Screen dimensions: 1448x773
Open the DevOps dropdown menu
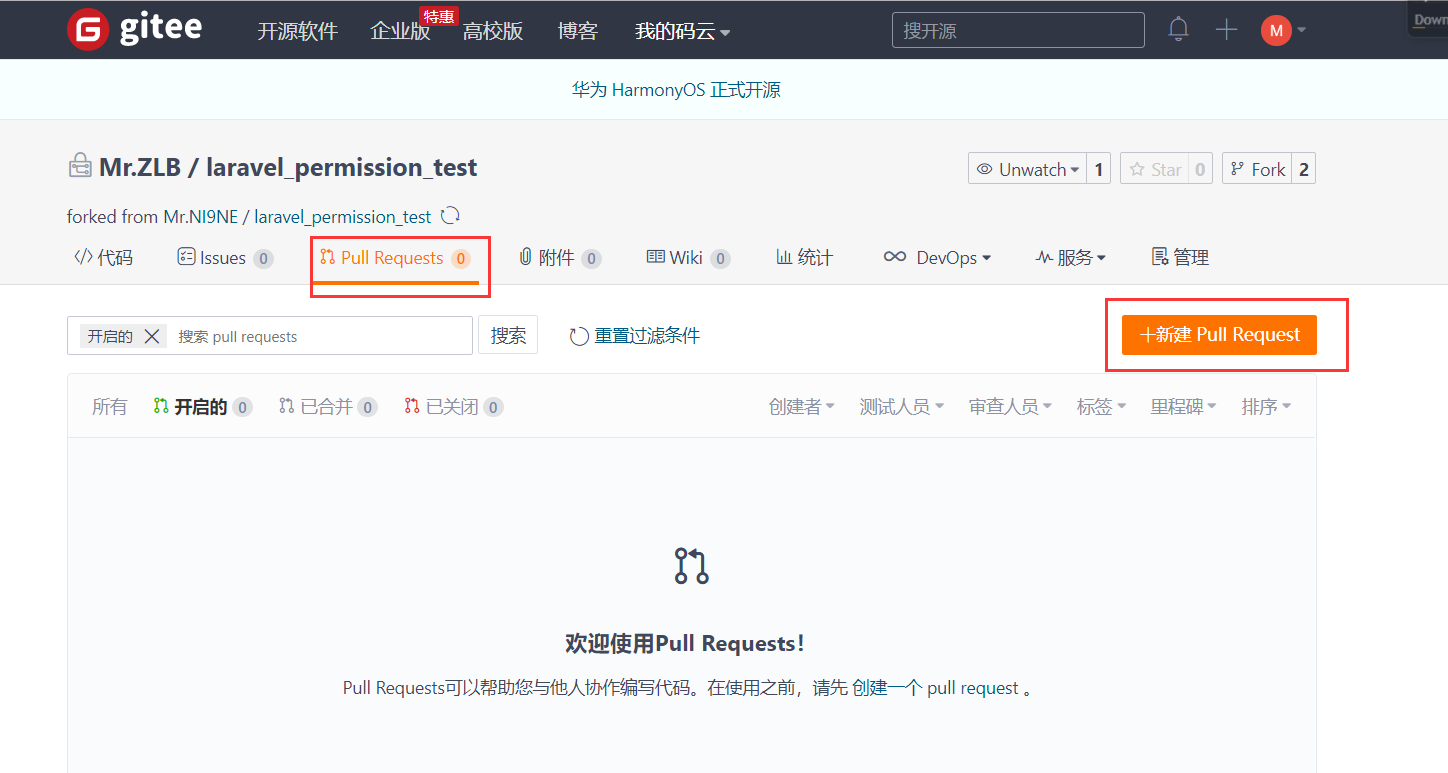tap(937, 258)
